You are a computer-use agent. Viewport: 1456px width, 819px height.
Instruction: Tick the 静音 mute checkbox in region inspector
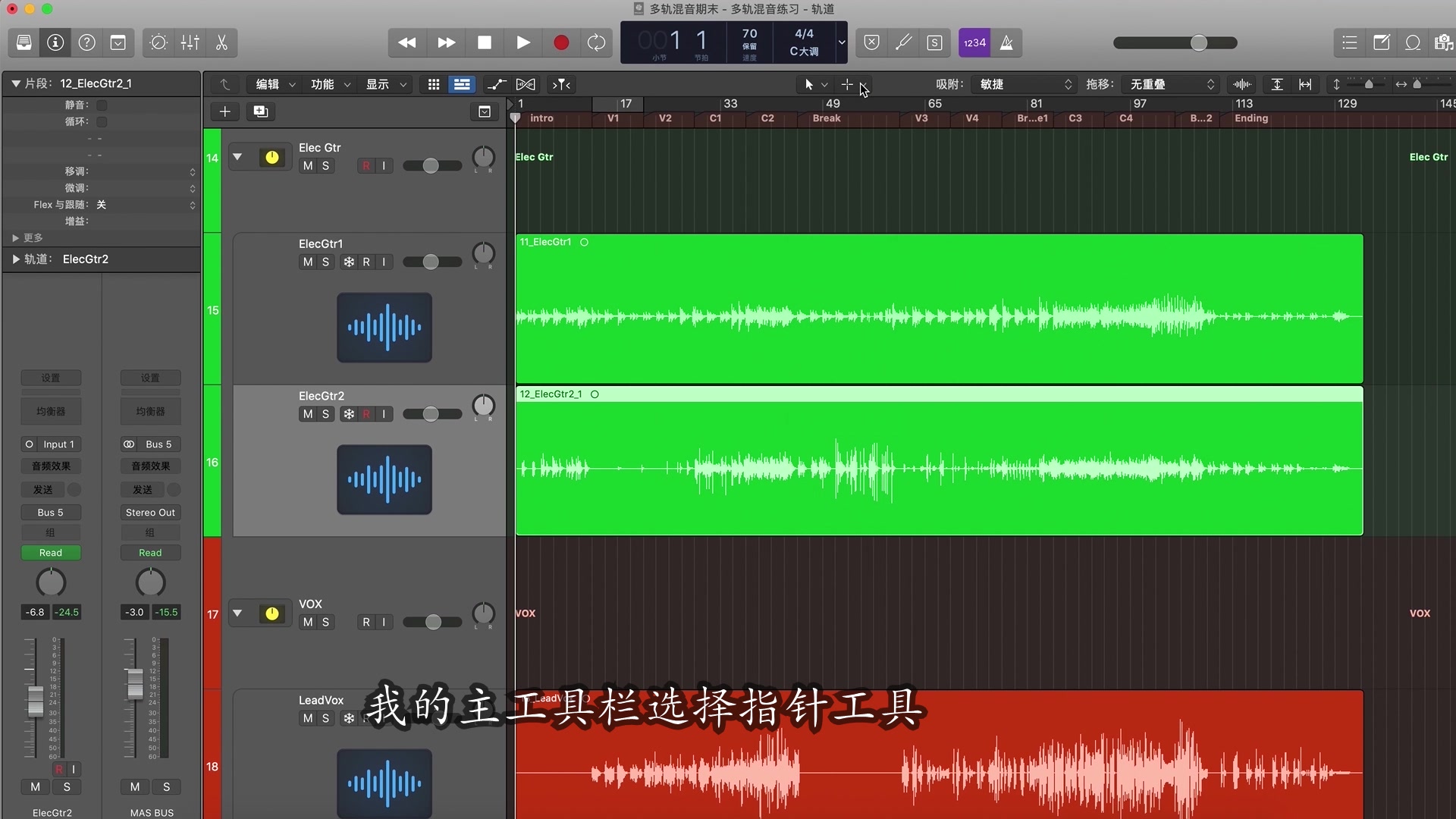(x=102, y=105)
